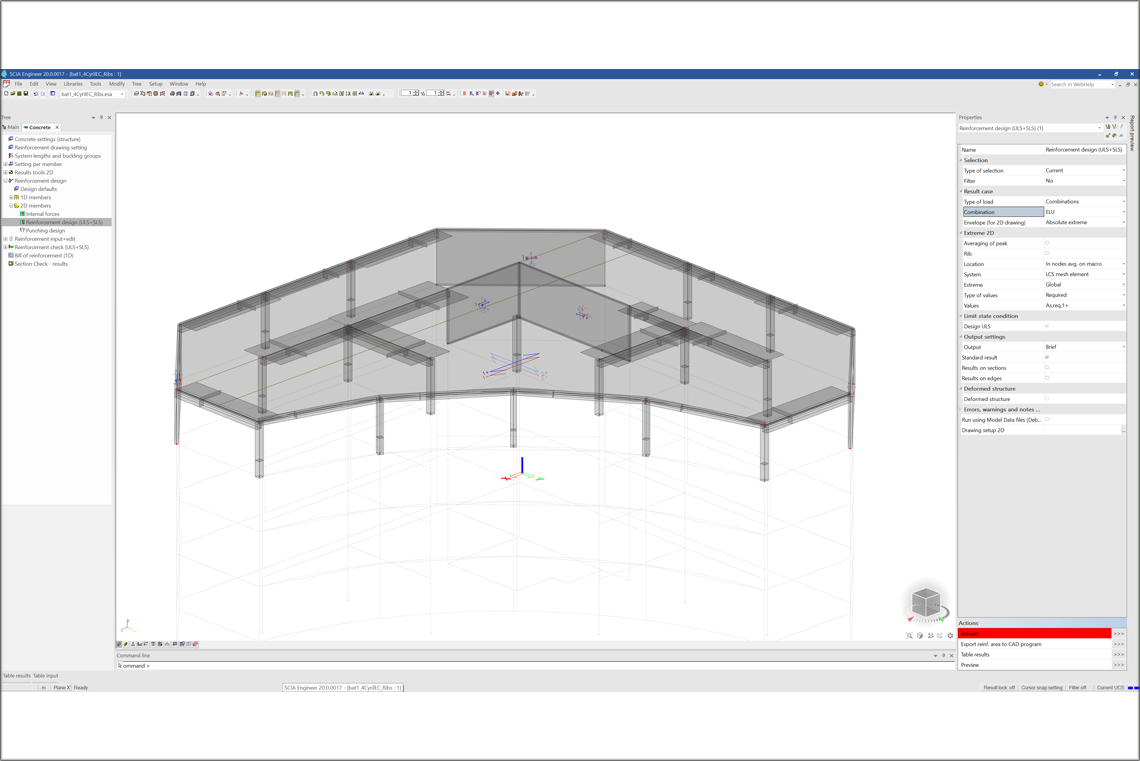Click the SCIA Engineer logo in the menu bar

click(7, 84)
